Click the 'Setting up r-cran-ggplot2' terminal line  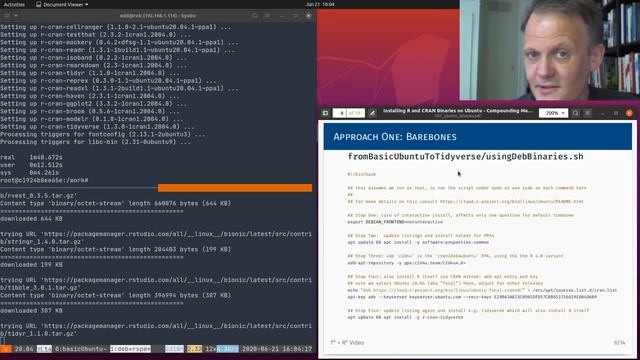93,104
